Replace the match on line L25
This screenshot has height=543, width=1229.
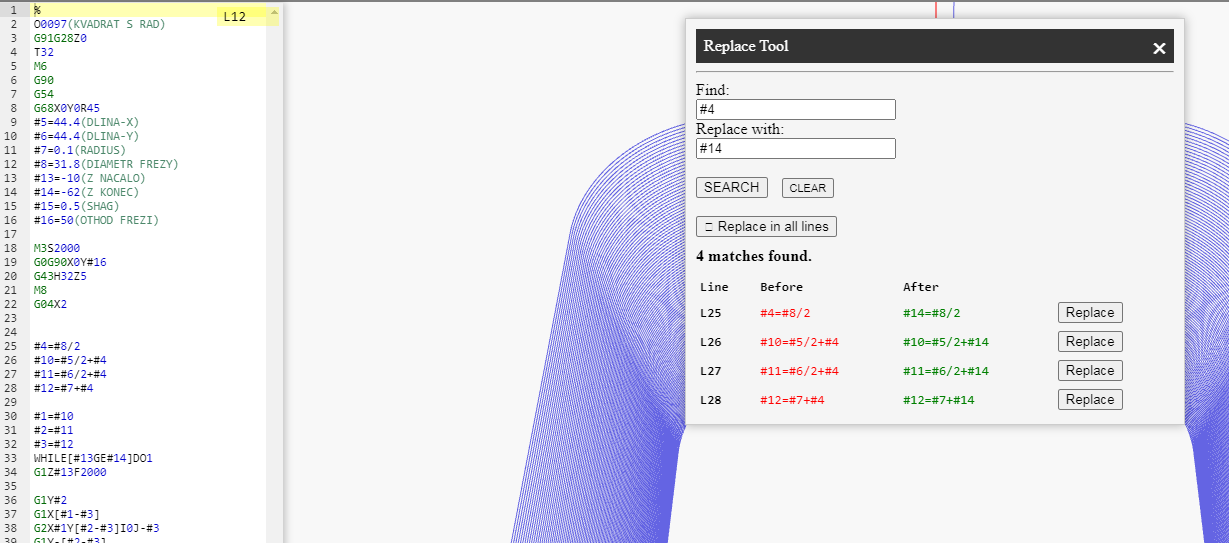(x=1090, y=313)
